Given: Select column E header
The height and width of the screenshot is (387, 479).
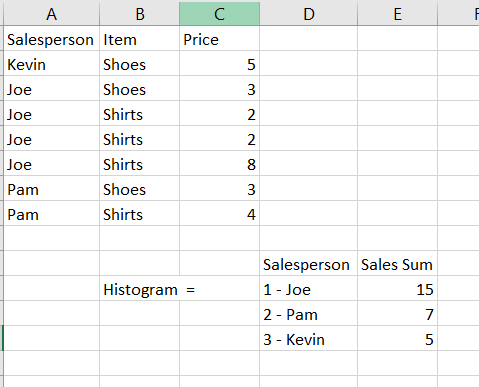Looking at the screenshot, I should click(397, 14).
